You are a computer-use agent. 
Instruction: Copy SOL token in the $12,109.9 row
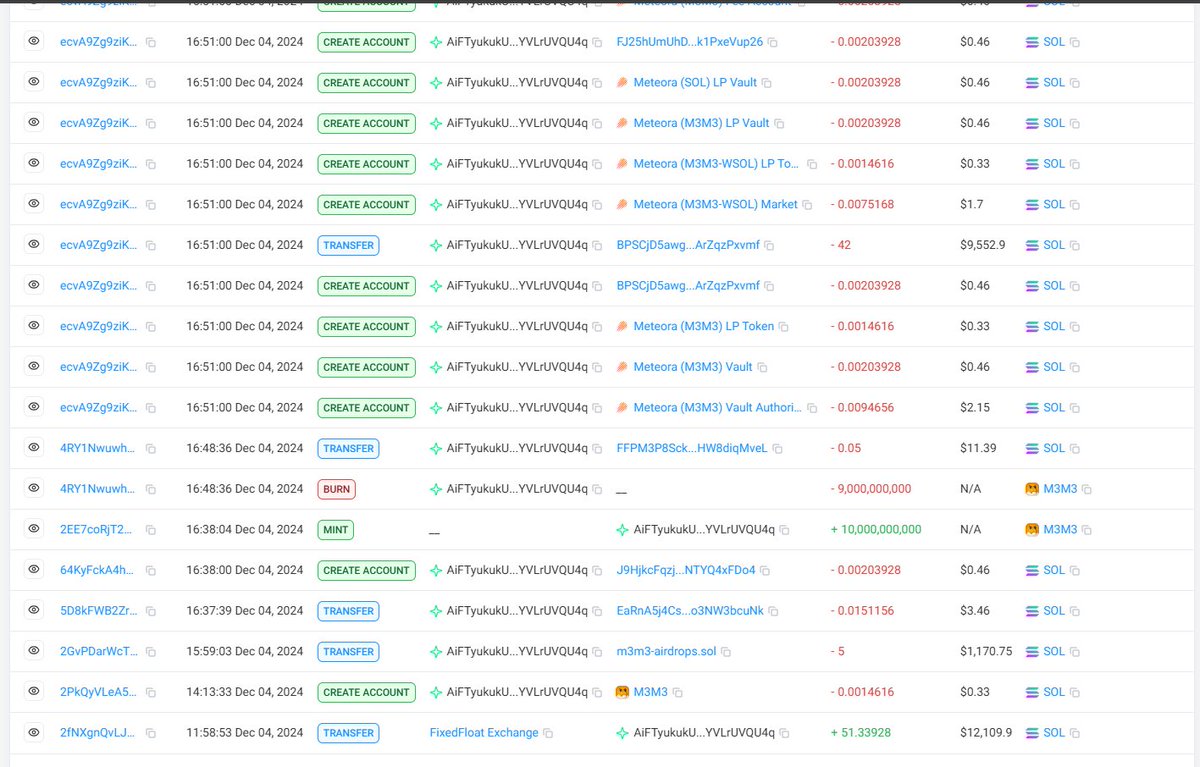pos(1075,733)
